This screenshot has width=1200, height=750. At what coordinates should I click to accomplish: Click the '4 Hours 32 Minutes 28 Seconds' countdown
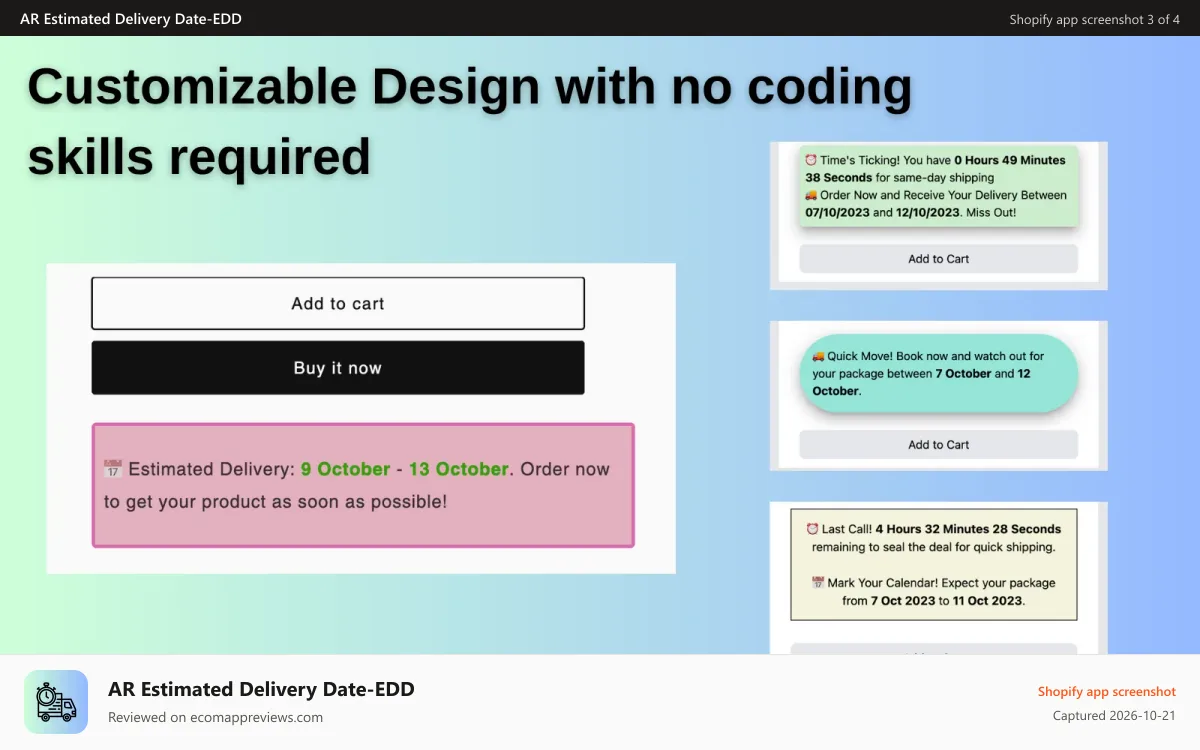point(969,529)
